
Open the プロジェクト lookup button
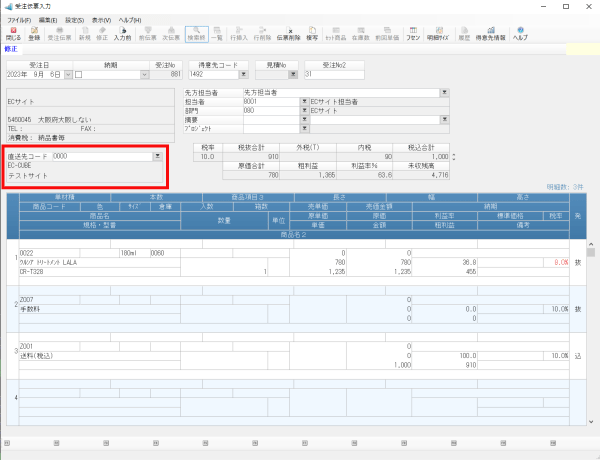pos(304,129)
